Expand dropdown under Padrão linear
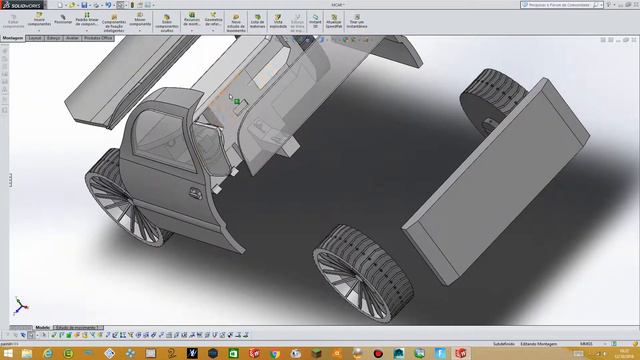The width and height of the screenshot is (640, 360). [x=87, y=30]
